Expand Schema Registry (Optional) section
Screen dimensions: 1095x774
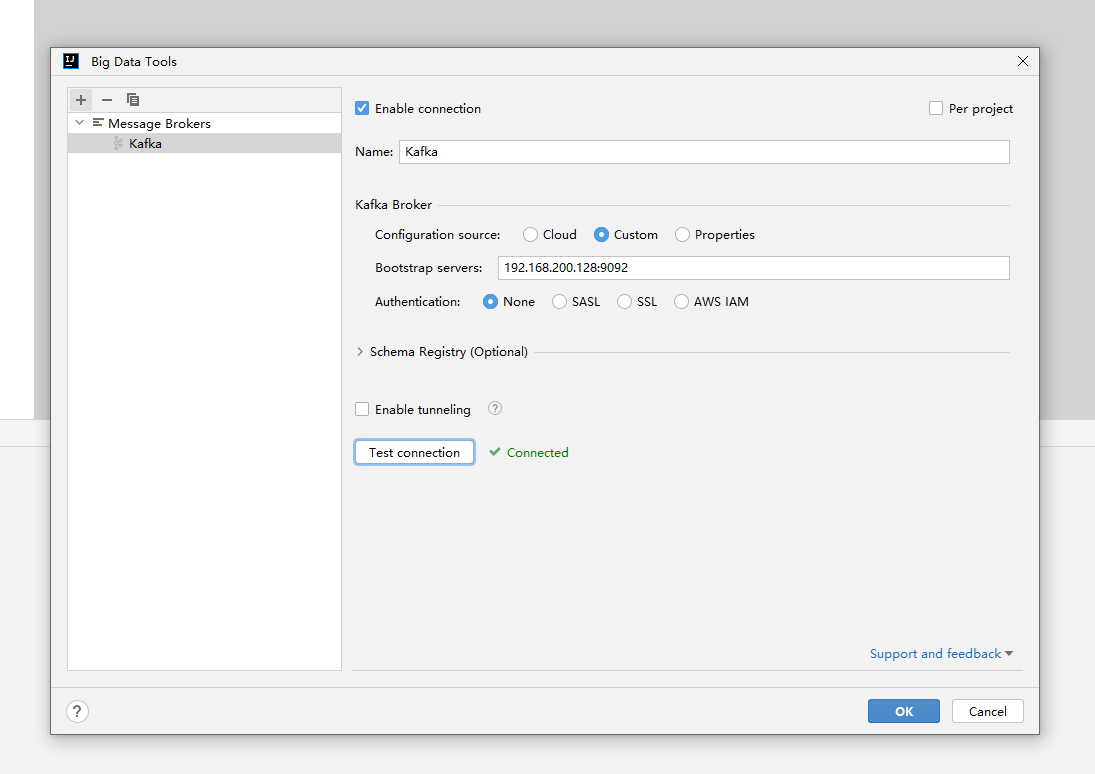click(x=360, y=352)
